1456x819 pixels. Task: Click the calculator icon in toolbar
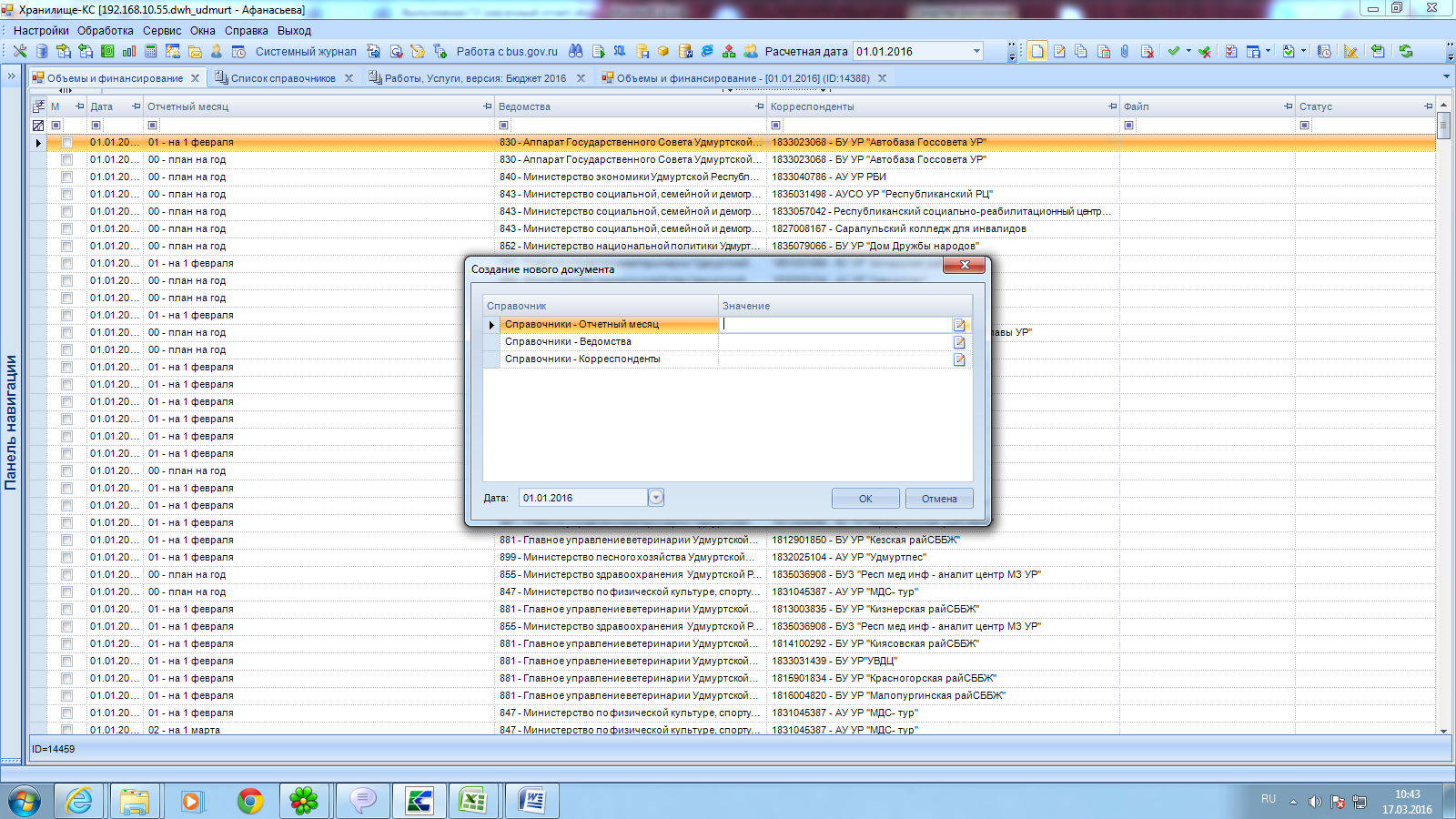coord(151,52)
